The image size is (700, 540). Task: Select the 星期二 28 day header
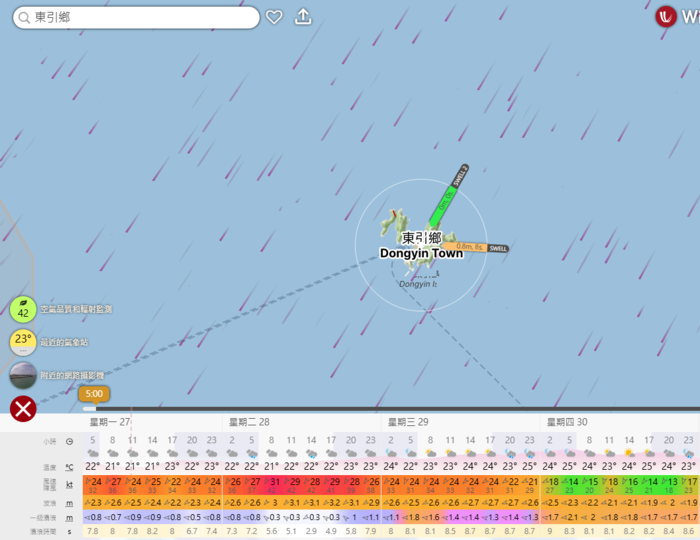tap(250, 422)
